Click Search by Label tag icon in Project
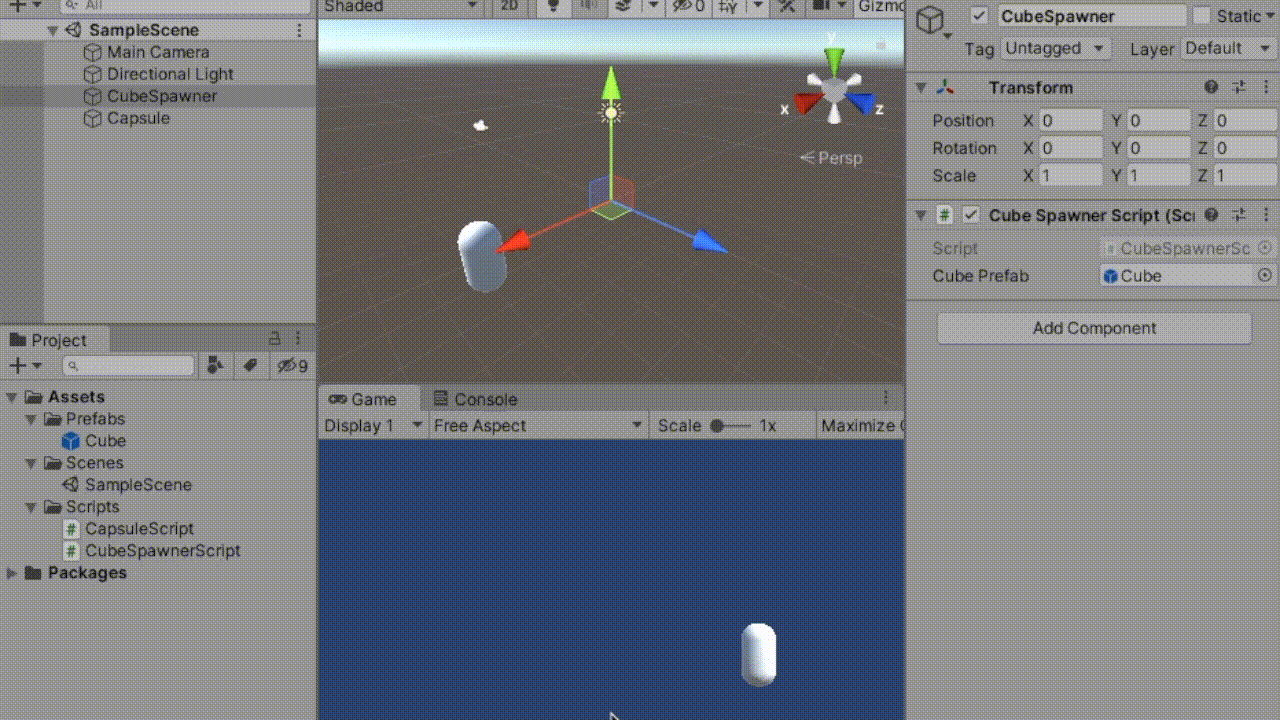The width and height of the screenshot is (1280, 720). pos(250,366)
